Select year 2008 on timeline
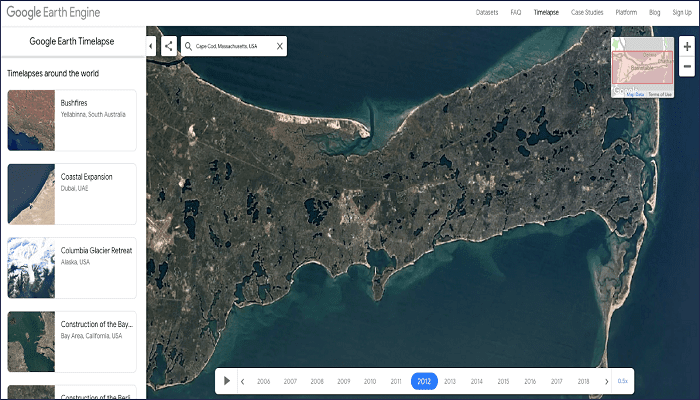 point(317,381)
